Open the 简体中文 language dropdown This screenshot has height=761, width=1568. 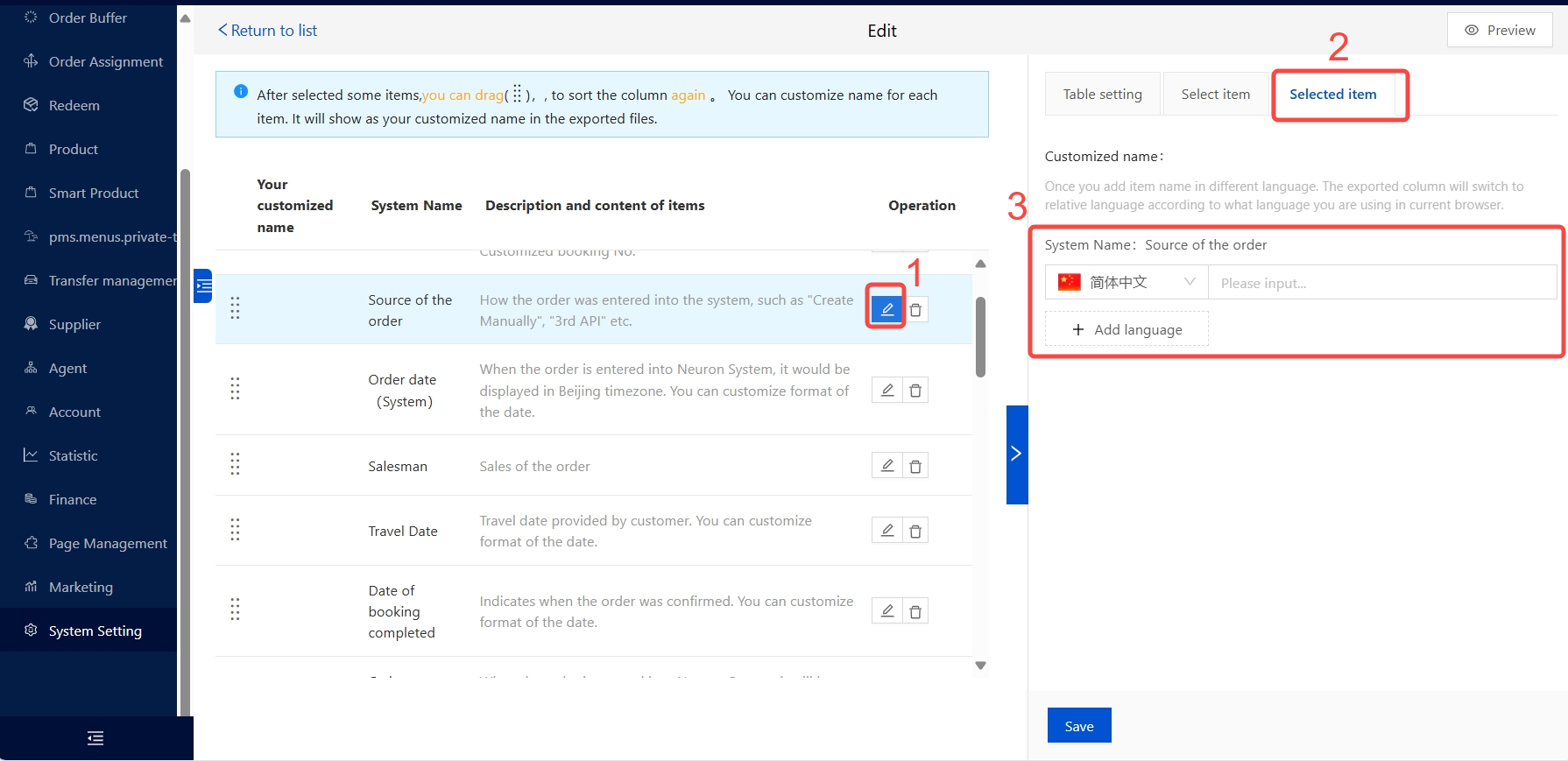[x=1127, y=282]
